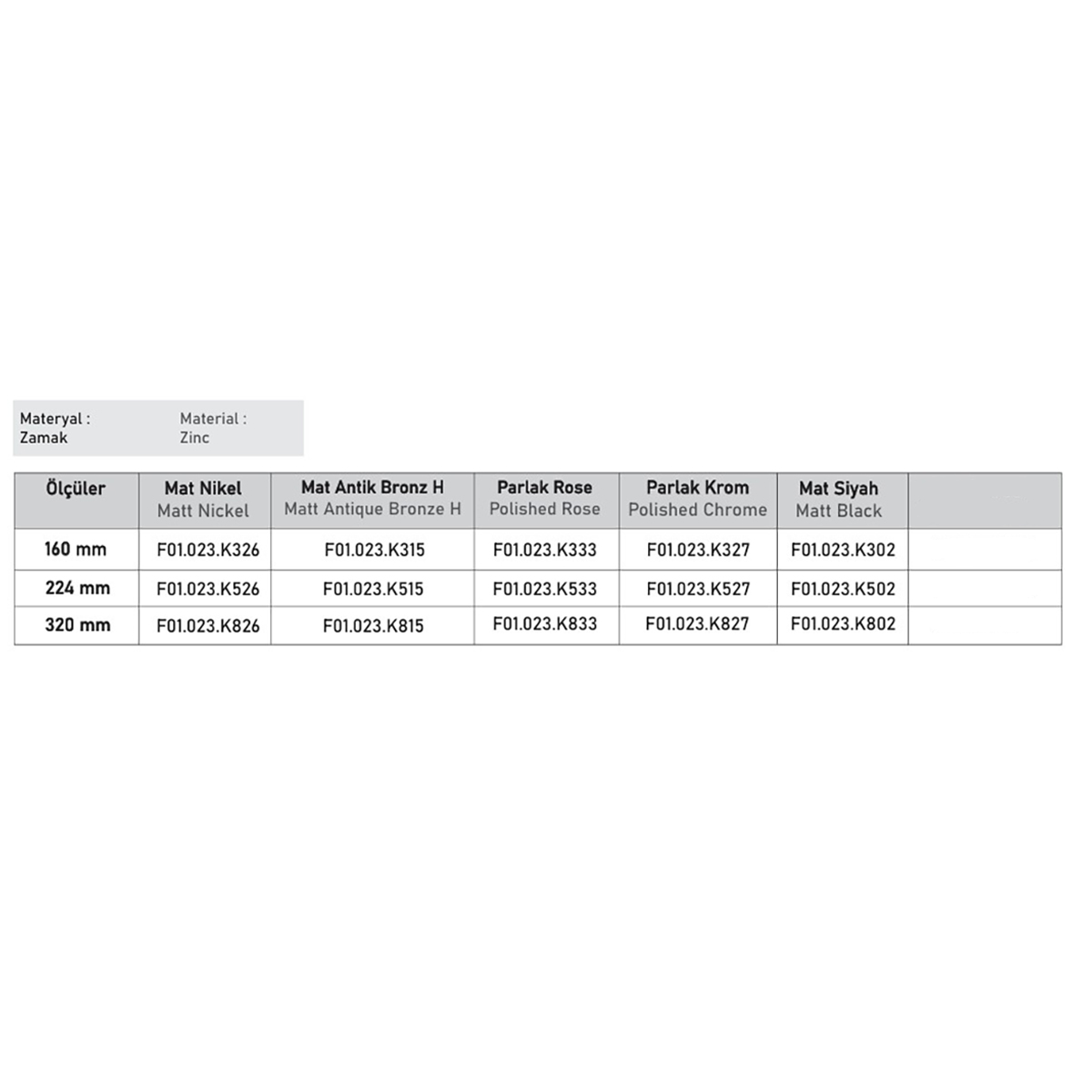Select the Parlak Rose column header

point(544,498)
